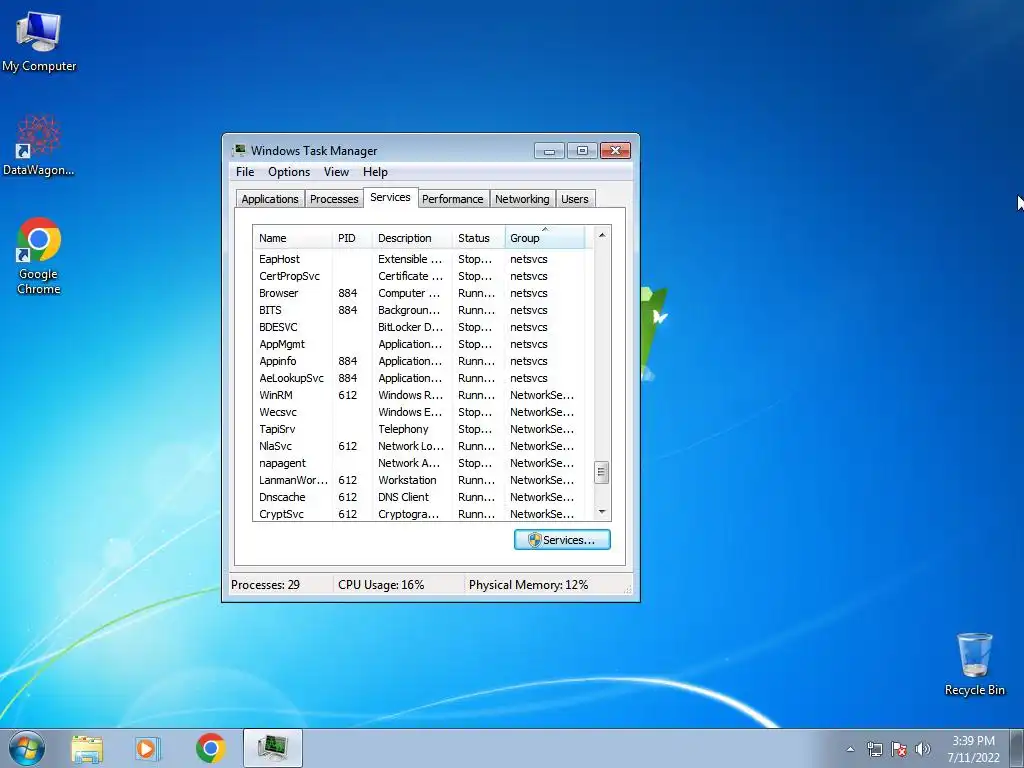This screenshot has width=1024, height=768.
Task: Open Action Center flag icon
Action: (x=899, y=749)
